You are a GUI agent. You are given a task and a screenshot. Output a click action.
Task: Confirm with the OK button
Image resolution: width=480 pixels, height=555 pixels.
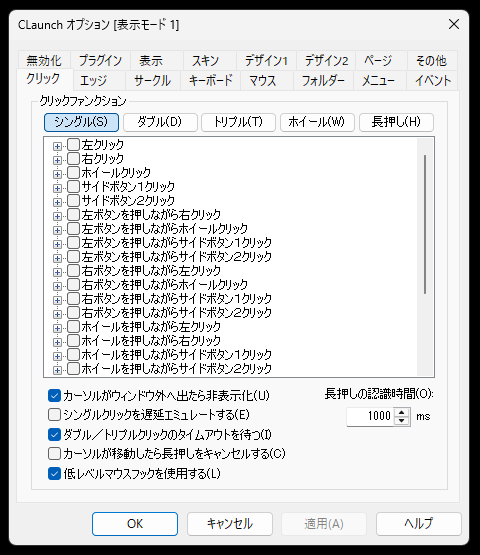[135, 524]
